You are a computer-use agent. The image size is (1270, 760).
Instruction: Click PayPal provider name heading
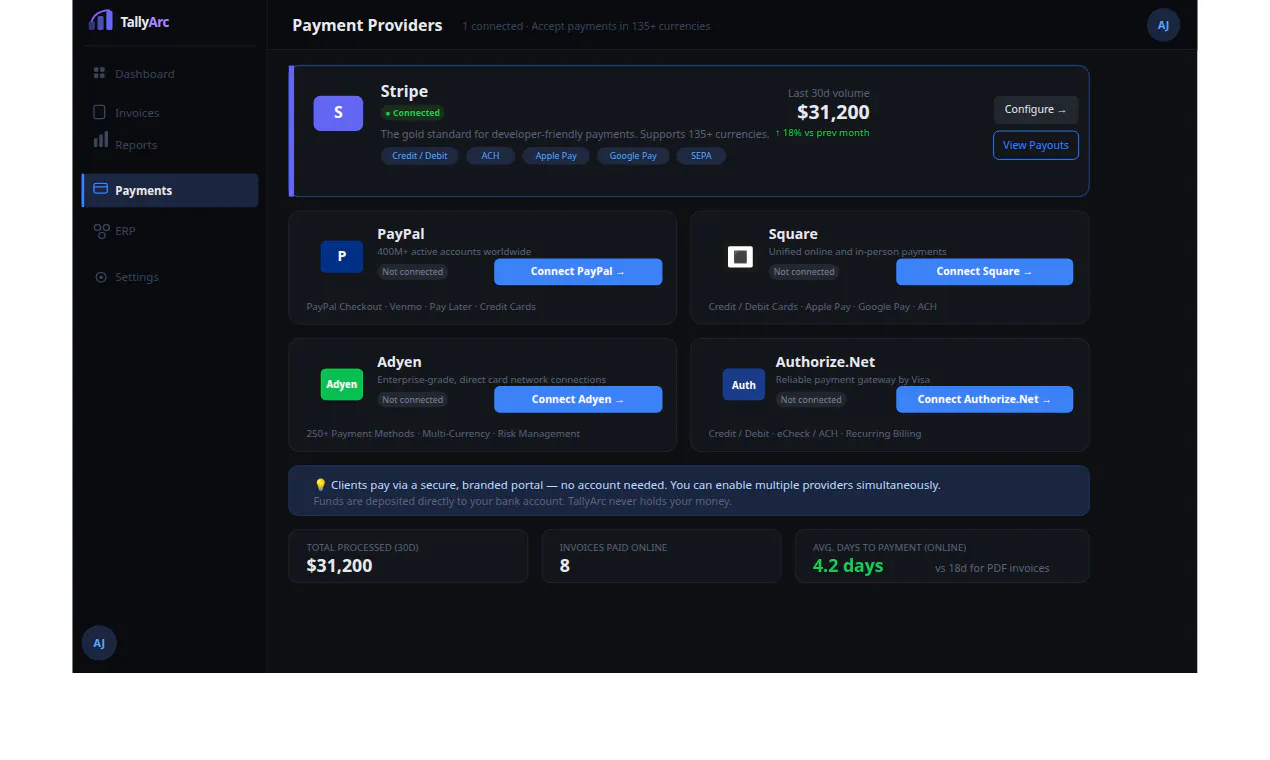point(401,234)
